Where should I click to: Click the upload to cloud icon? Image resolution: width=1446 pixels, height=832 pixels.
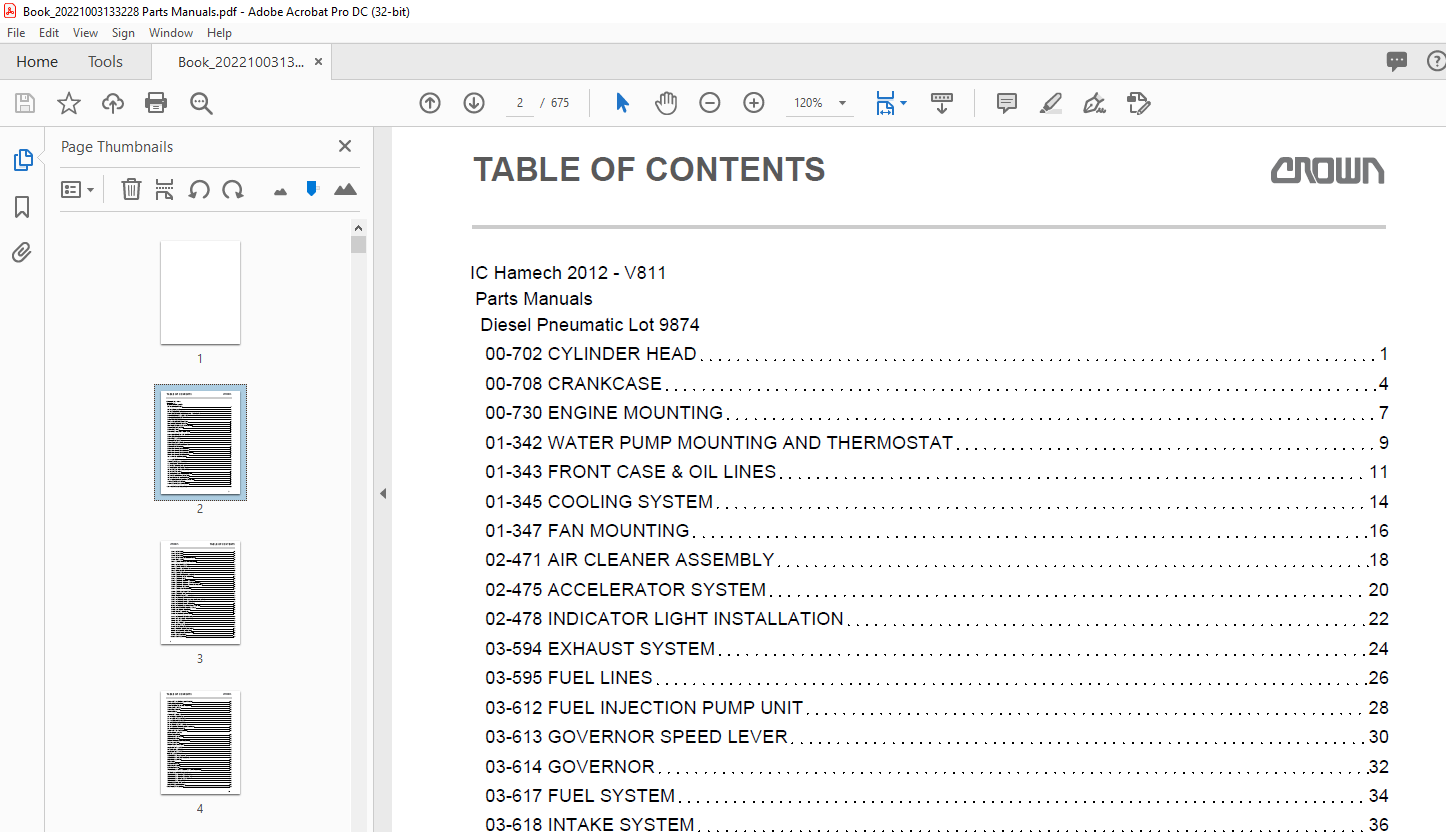tap(113, 103)
